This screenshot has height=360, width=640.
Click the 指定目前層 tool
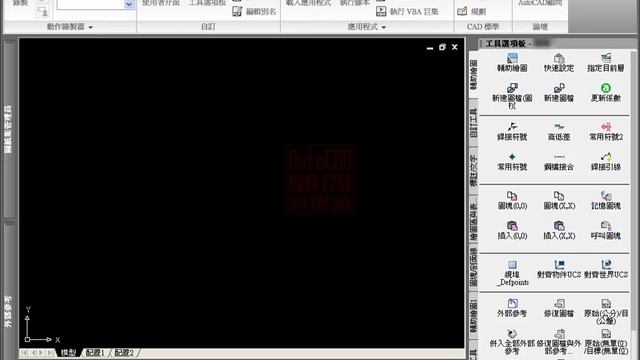pyautogui.click(x=606, y=63)
